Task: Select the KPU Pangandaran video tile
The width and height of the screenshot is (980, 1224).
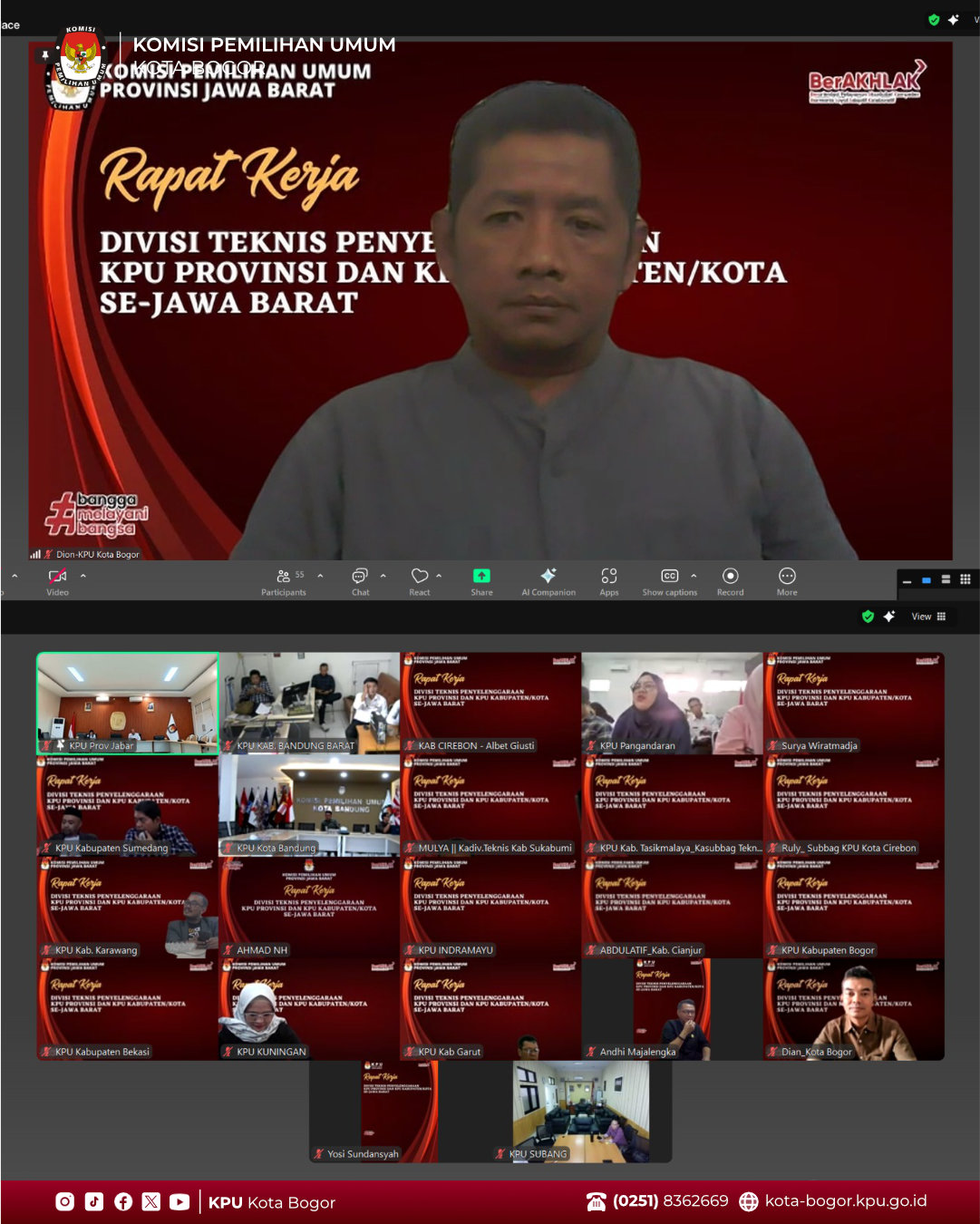Action: coord(672,704)
